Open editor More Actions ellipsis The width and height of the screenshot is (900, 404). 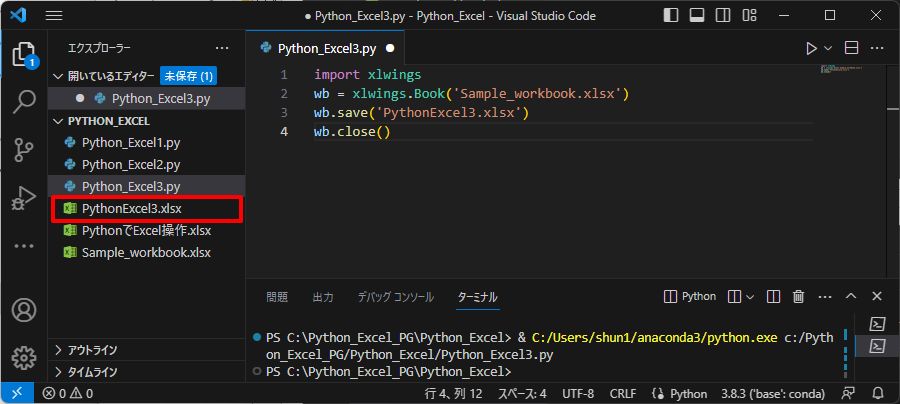point(877,49)
